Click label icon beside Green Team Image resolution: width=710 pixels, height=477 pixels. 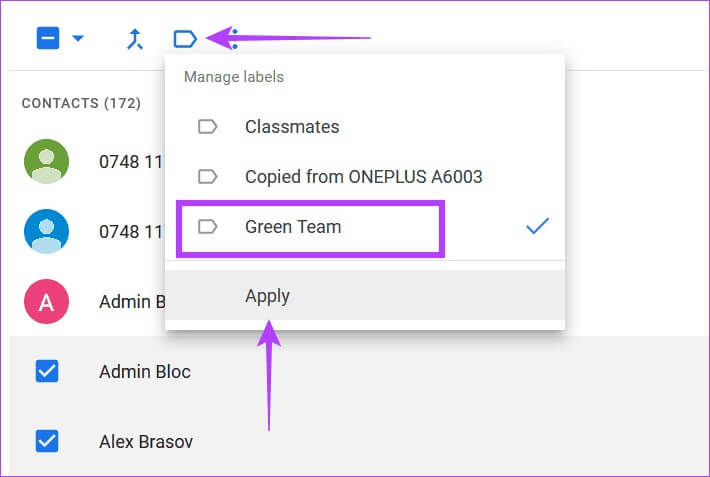click(208, 226)
